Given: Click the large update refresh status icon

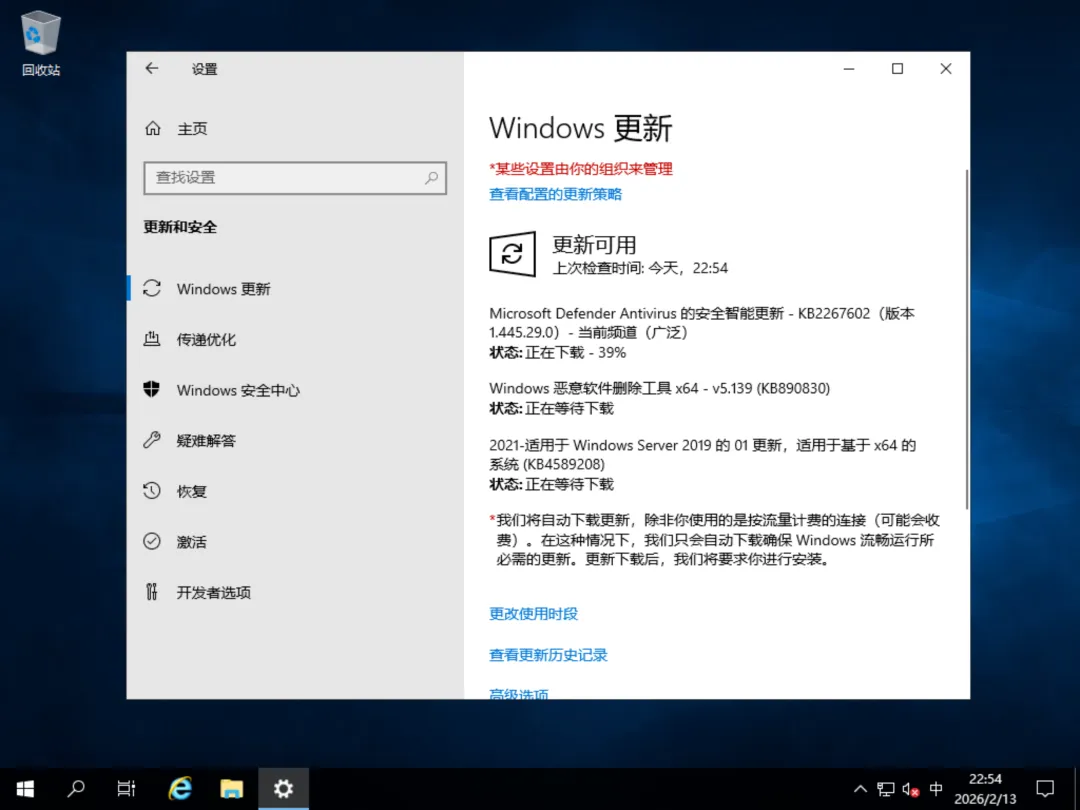Looking at the screenshot, I should click(x=512, y=254).
